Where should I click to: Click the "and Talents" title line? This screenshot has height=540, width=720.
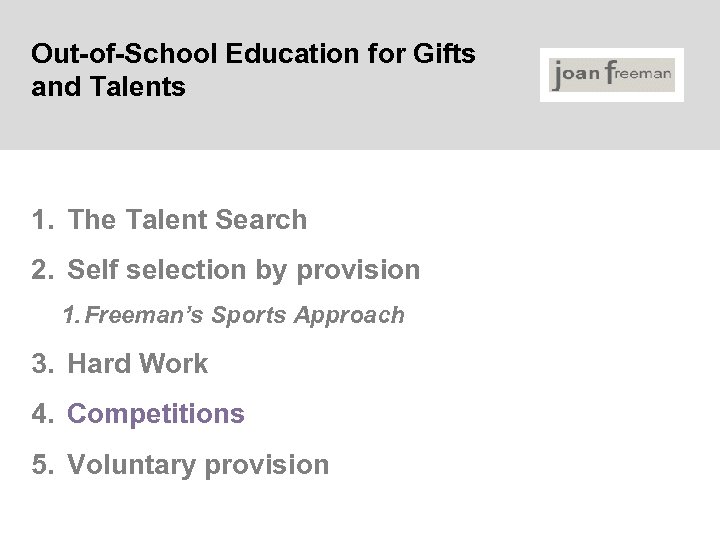click(x=108, y=87)
